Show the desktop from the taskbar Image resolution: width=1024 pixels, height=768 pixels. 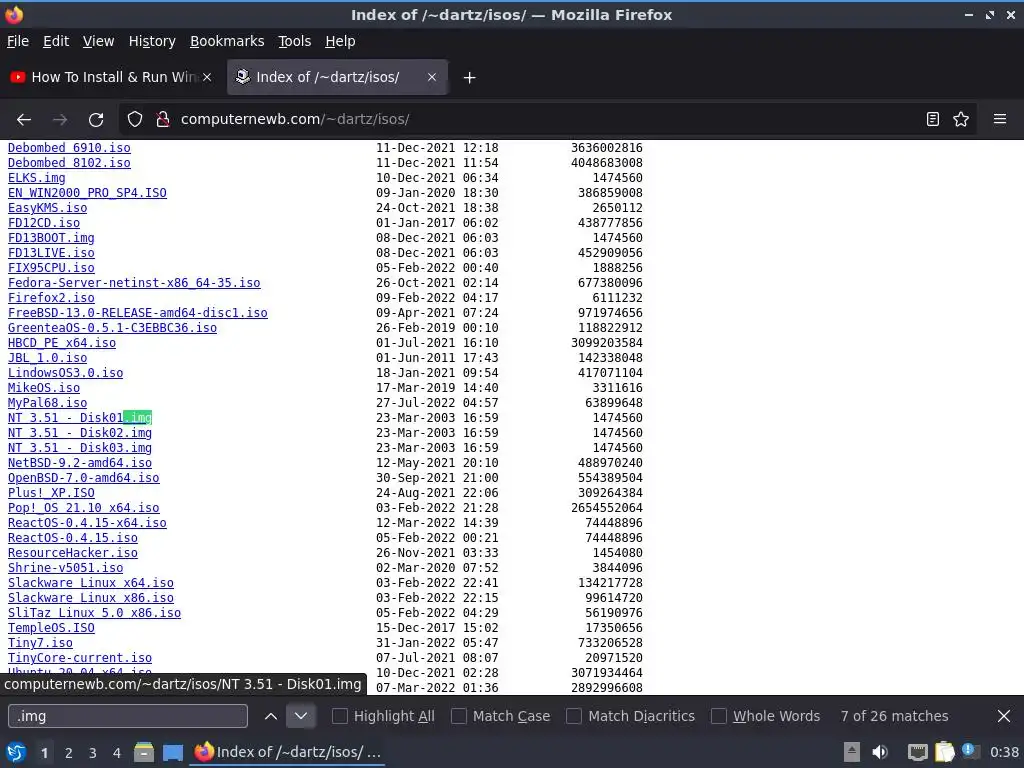(173, 752)
